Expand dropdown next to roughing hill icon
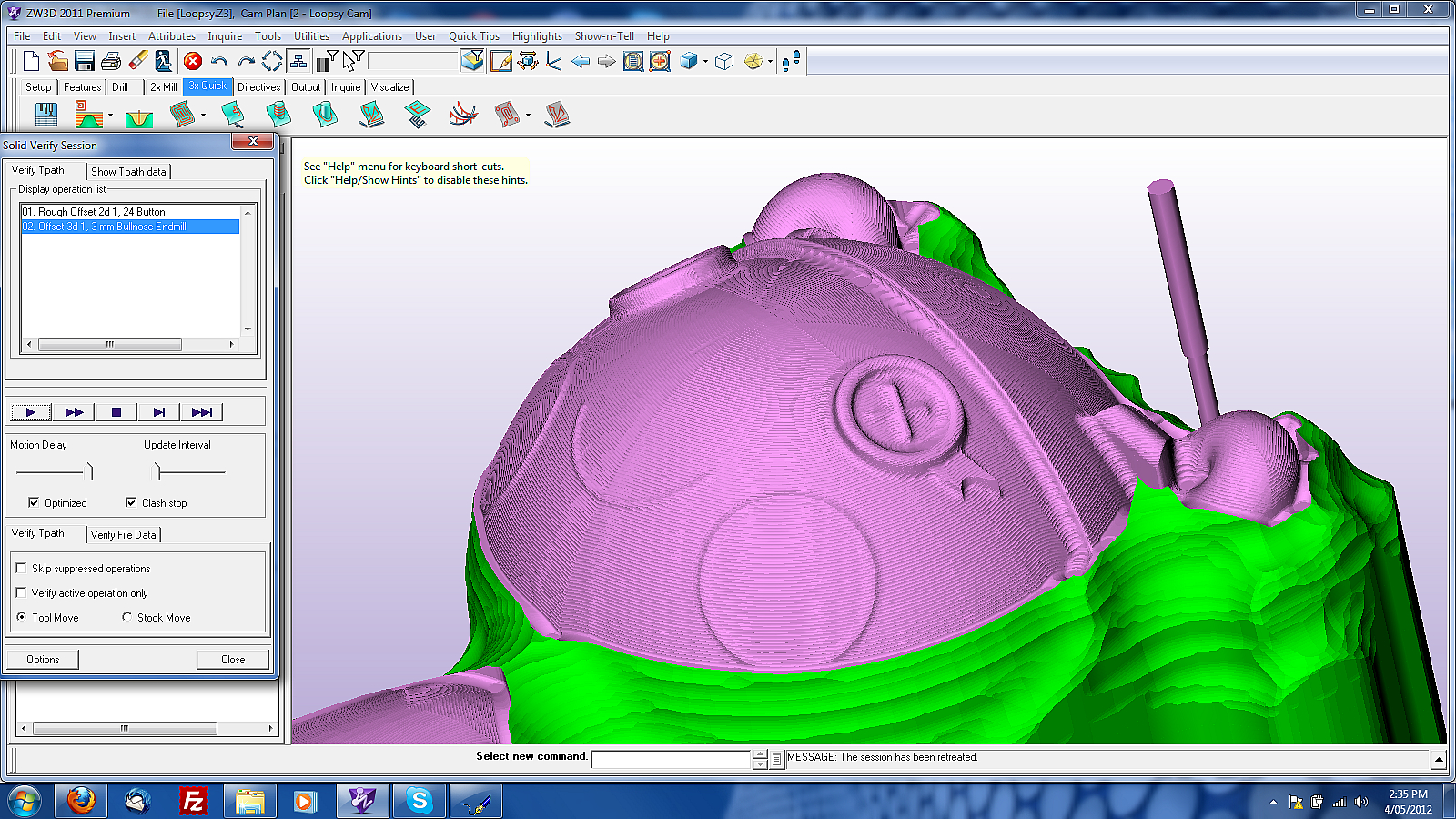This screenshot has height=819, width=1456. (x=110, y=116)
